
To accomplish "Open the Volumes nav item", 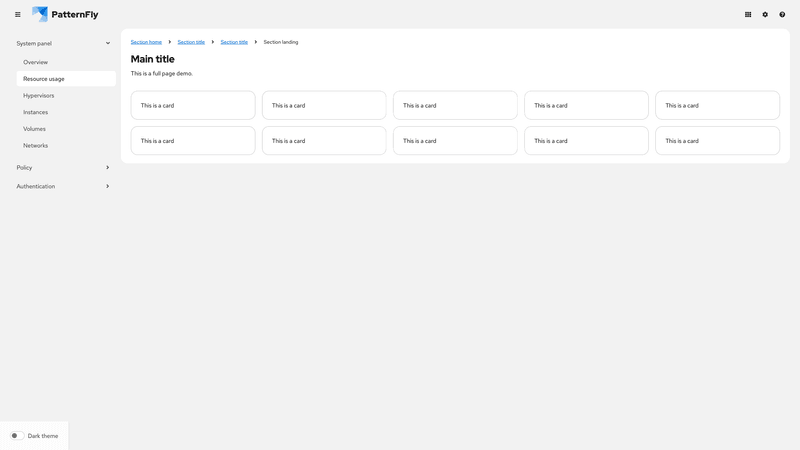I will 34,129.
